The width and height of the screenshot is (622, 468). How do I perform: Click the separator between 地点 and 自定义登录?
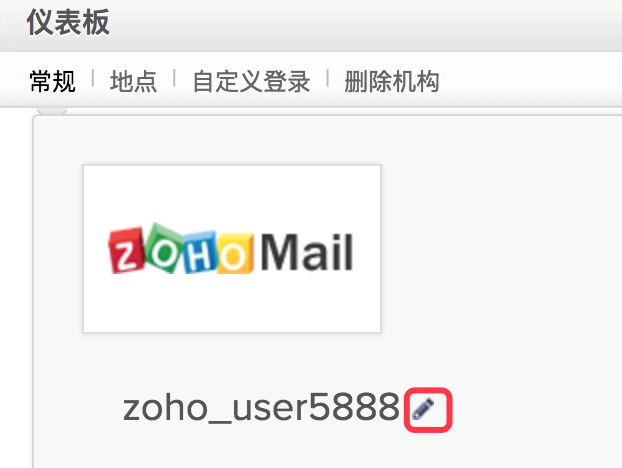click(x=174, y=78)
